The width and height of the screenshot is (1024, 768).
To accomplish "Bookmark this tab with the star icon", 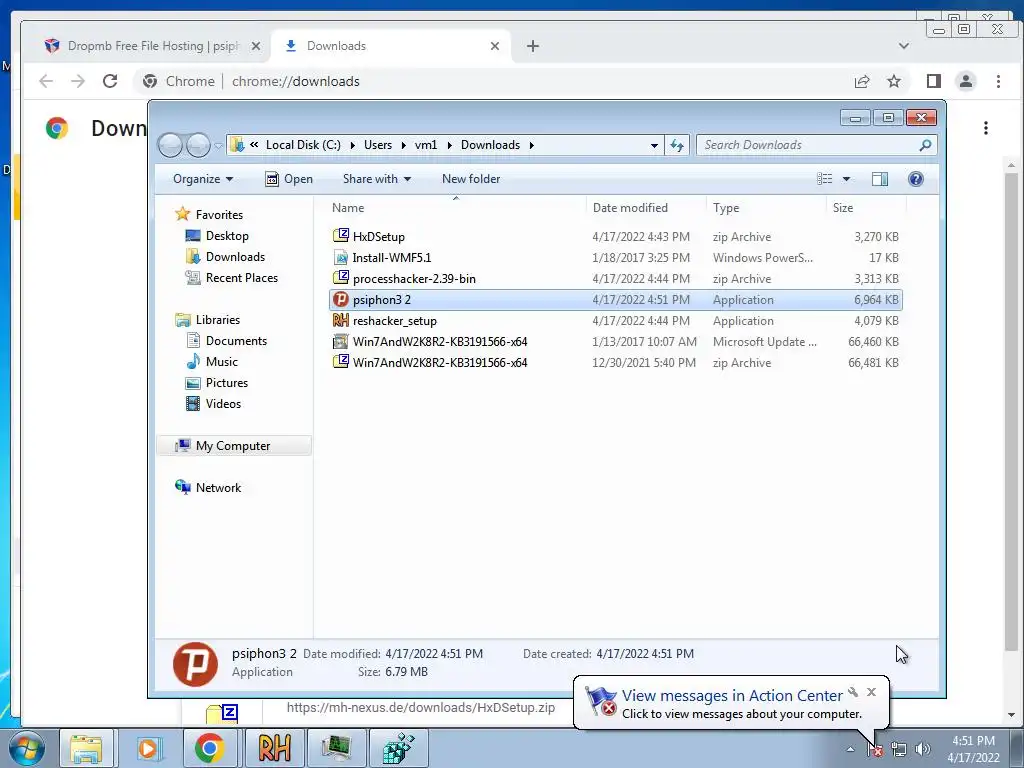I will (894, 81).
